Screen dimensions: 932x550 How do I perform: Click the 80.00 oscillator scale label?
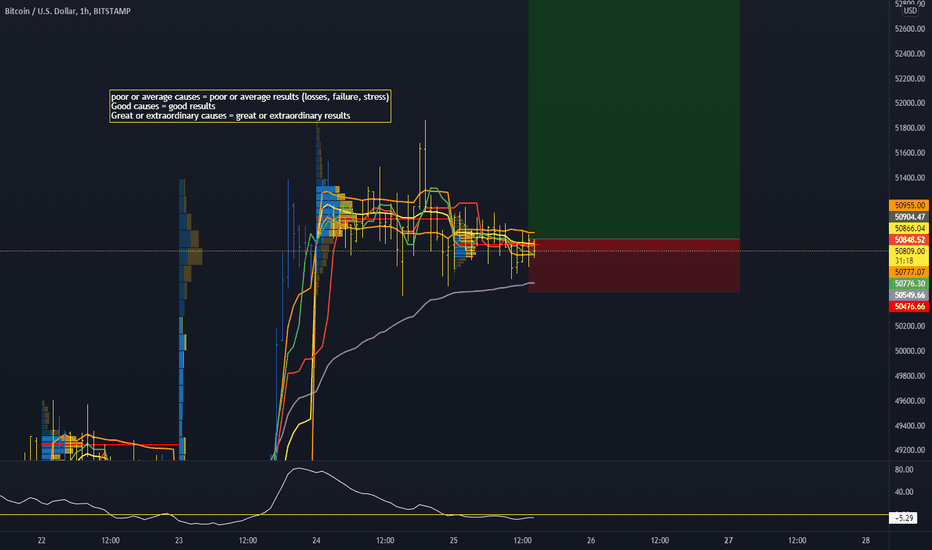pyautogui.click(x=903, y=470)
